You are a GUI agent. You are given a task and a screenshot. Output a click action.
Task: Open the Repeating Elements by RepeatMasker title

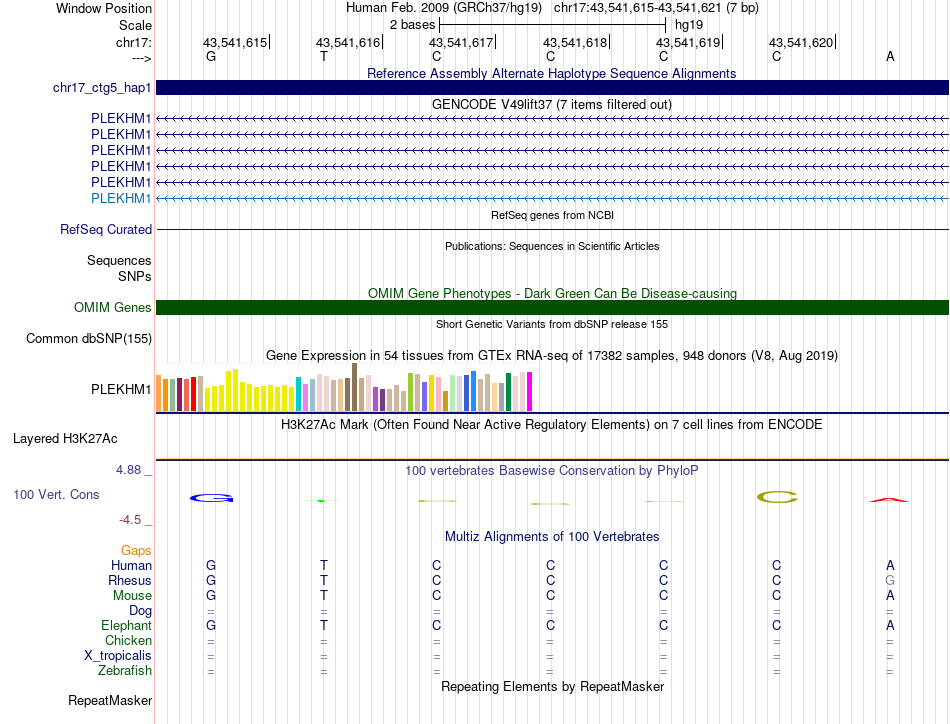click(553, 686)
